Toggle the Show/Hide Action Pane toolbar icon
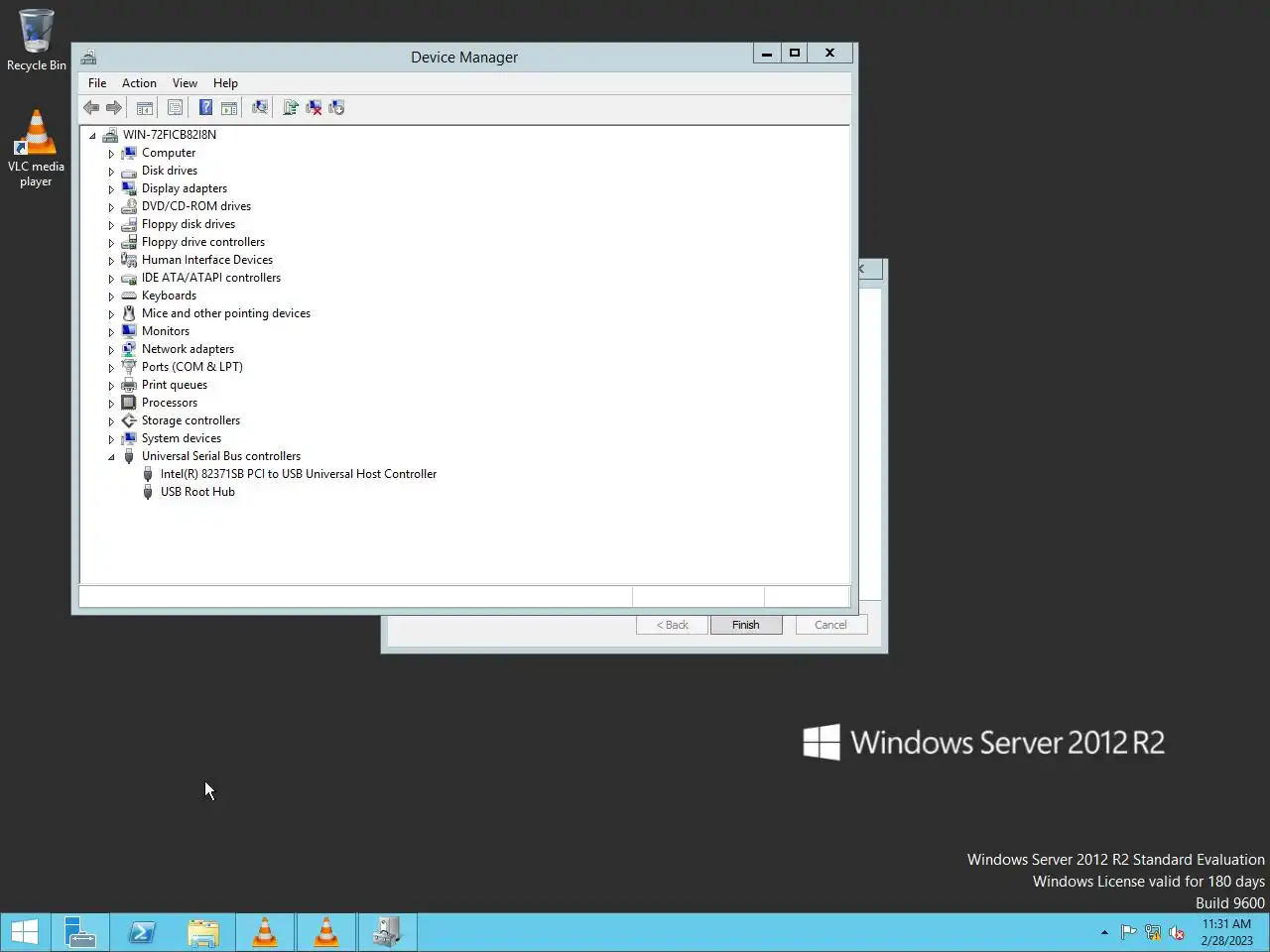The height and width of the screenshot is (952, 1270). tap(229, 108)
